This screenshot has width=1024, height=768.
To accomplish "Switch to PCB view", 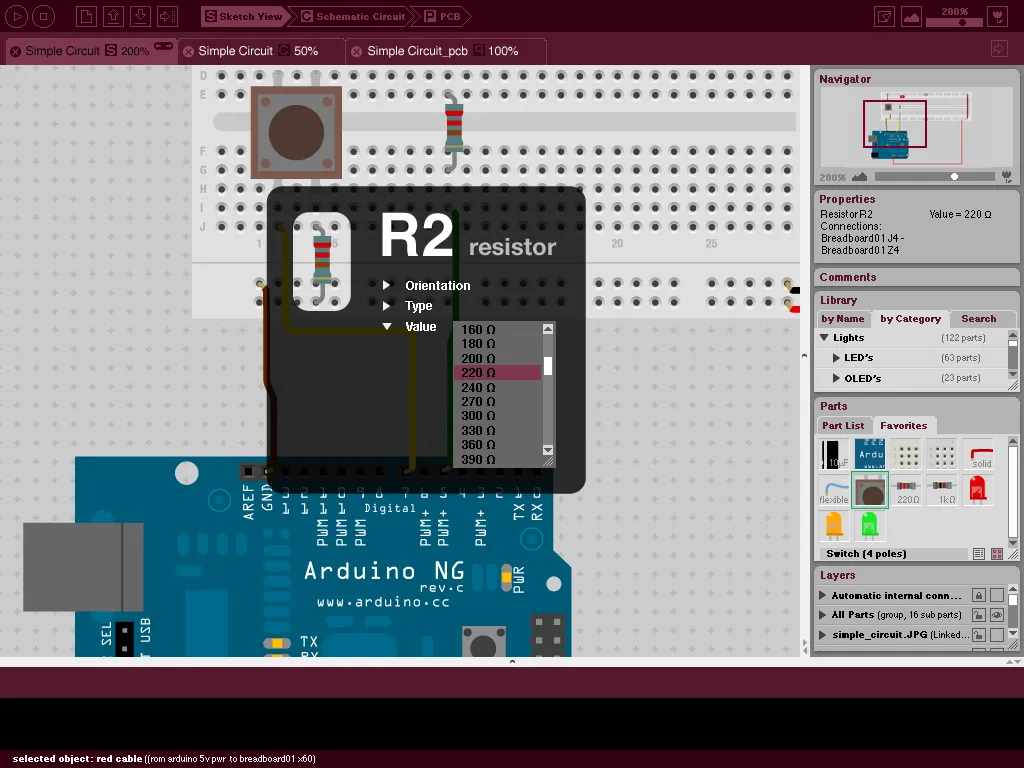I will click(443, 16).
